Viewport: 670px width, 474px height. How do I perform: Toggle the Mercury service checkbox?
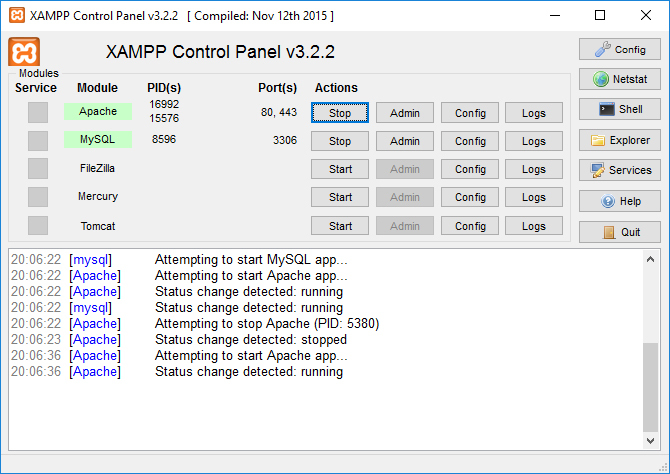coord(38,197)
